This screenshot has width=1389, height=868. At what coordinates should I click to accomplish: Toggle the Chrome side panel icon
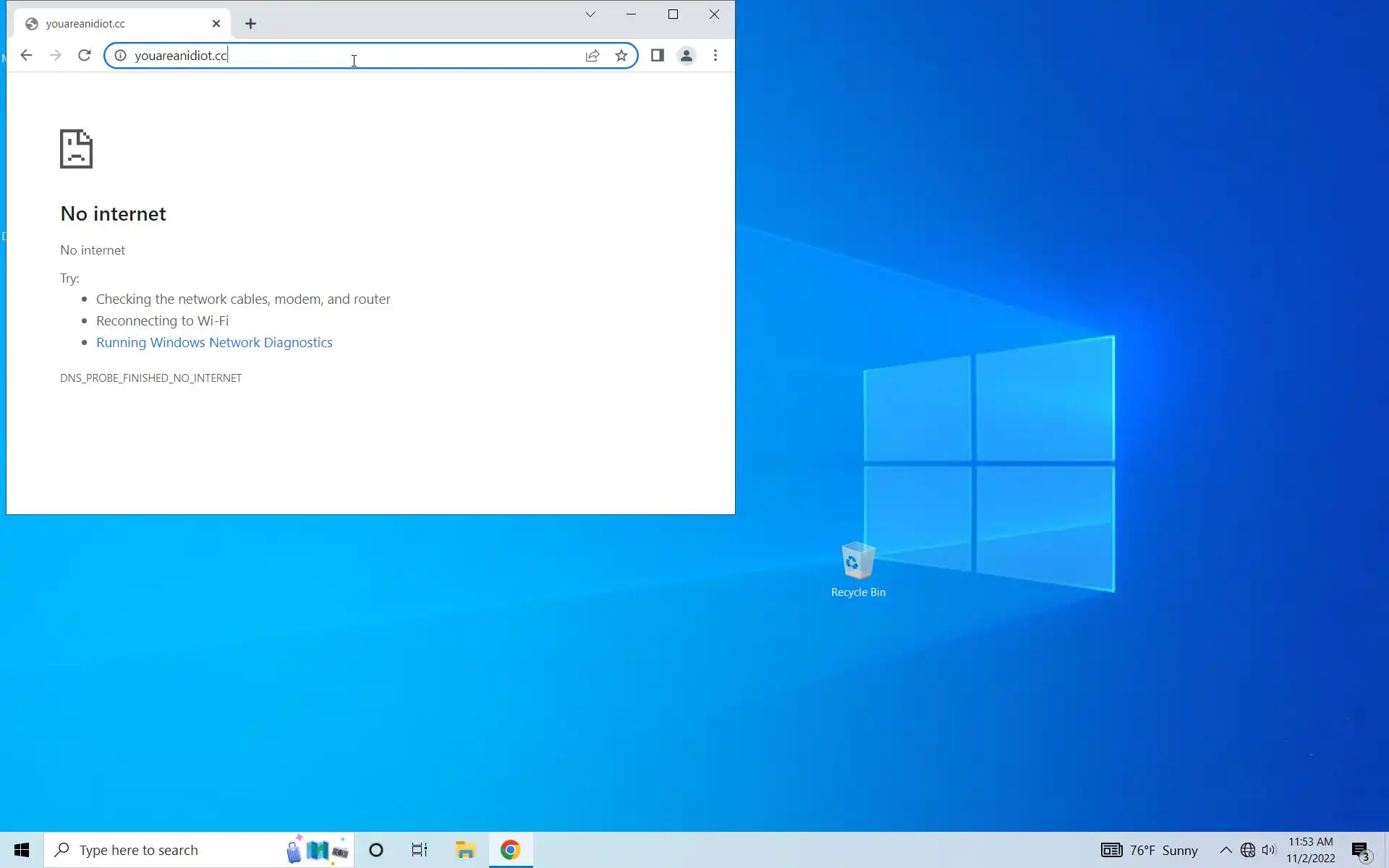[657, 56]
